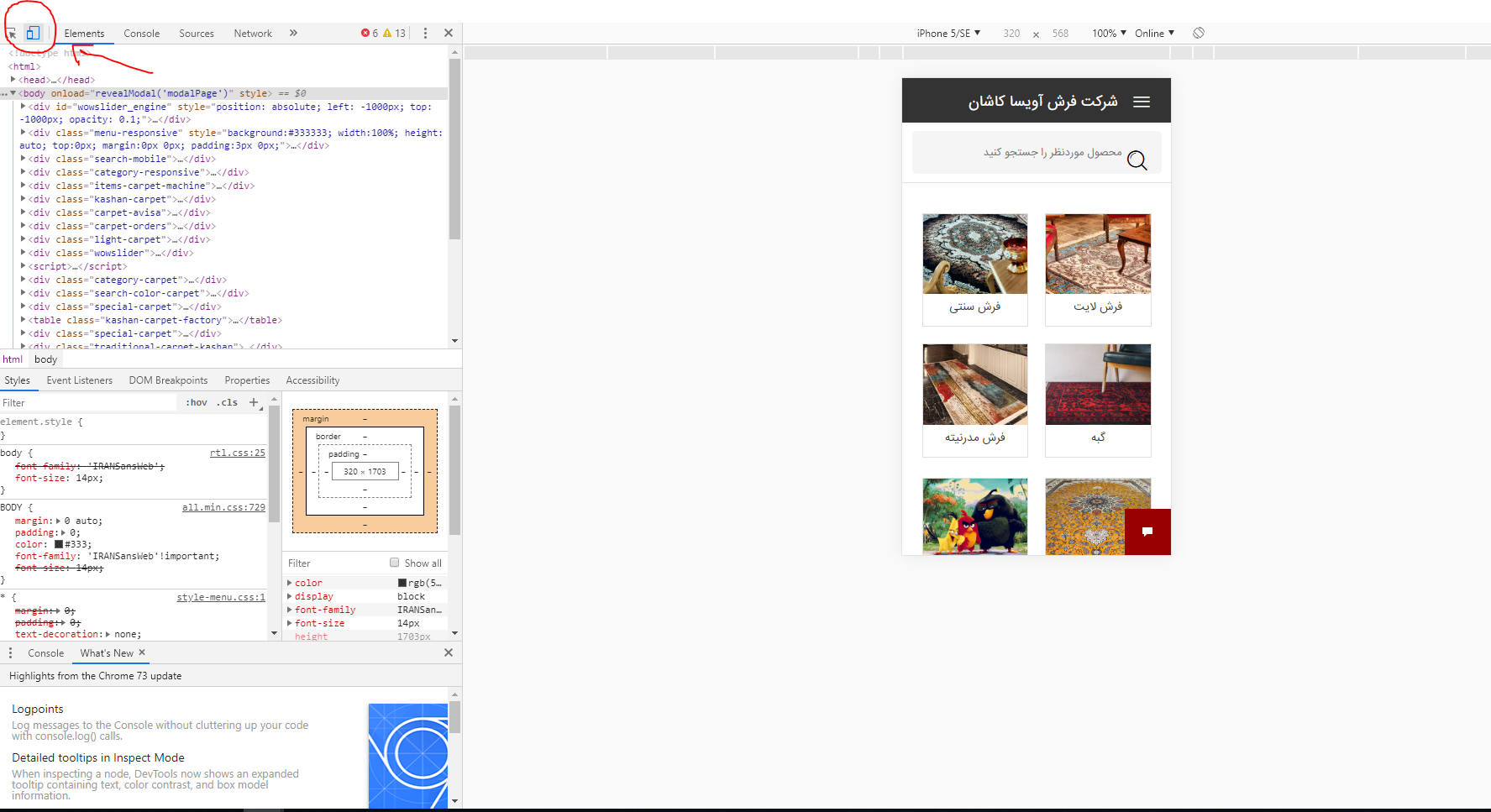Select the items-carpet-machine div row
1491x812 pixels.
tap(223, 186)
